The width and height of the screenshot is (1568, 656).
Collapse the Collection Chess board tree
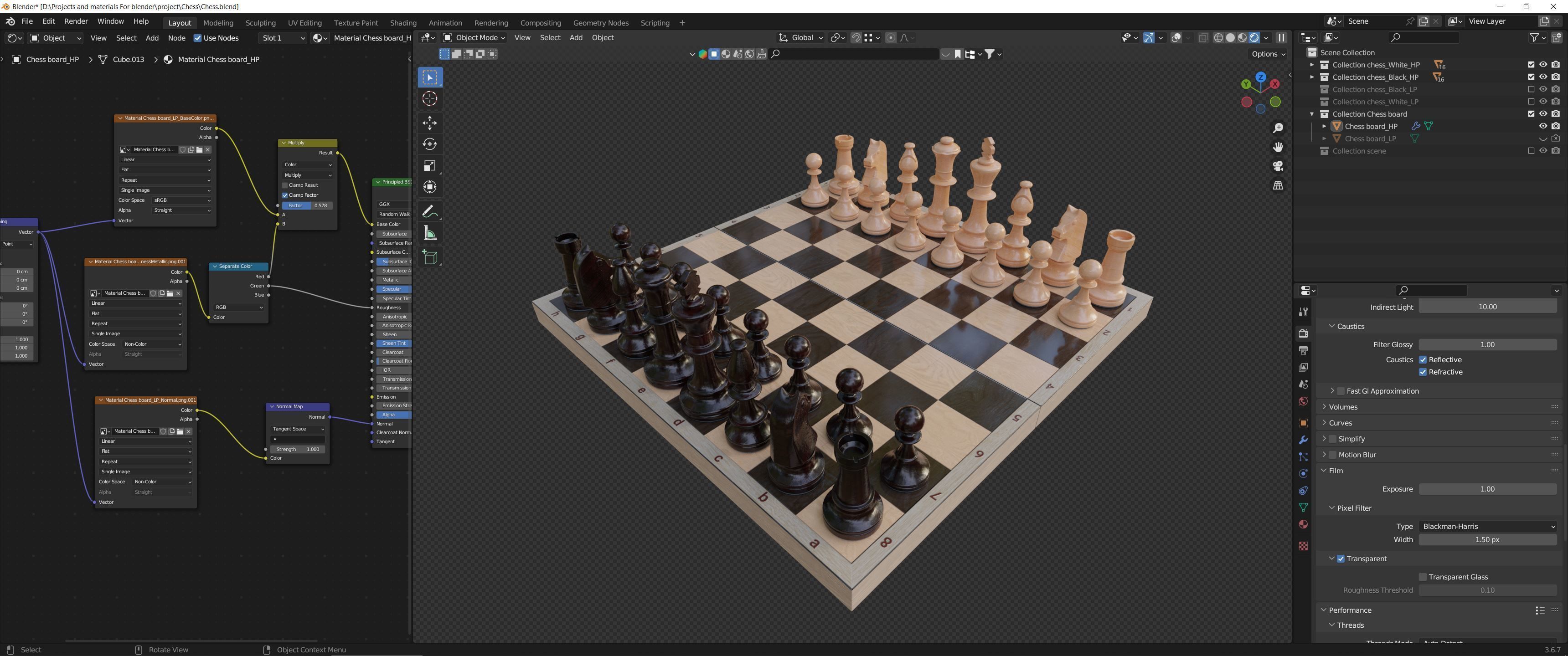coord(1312,114)
